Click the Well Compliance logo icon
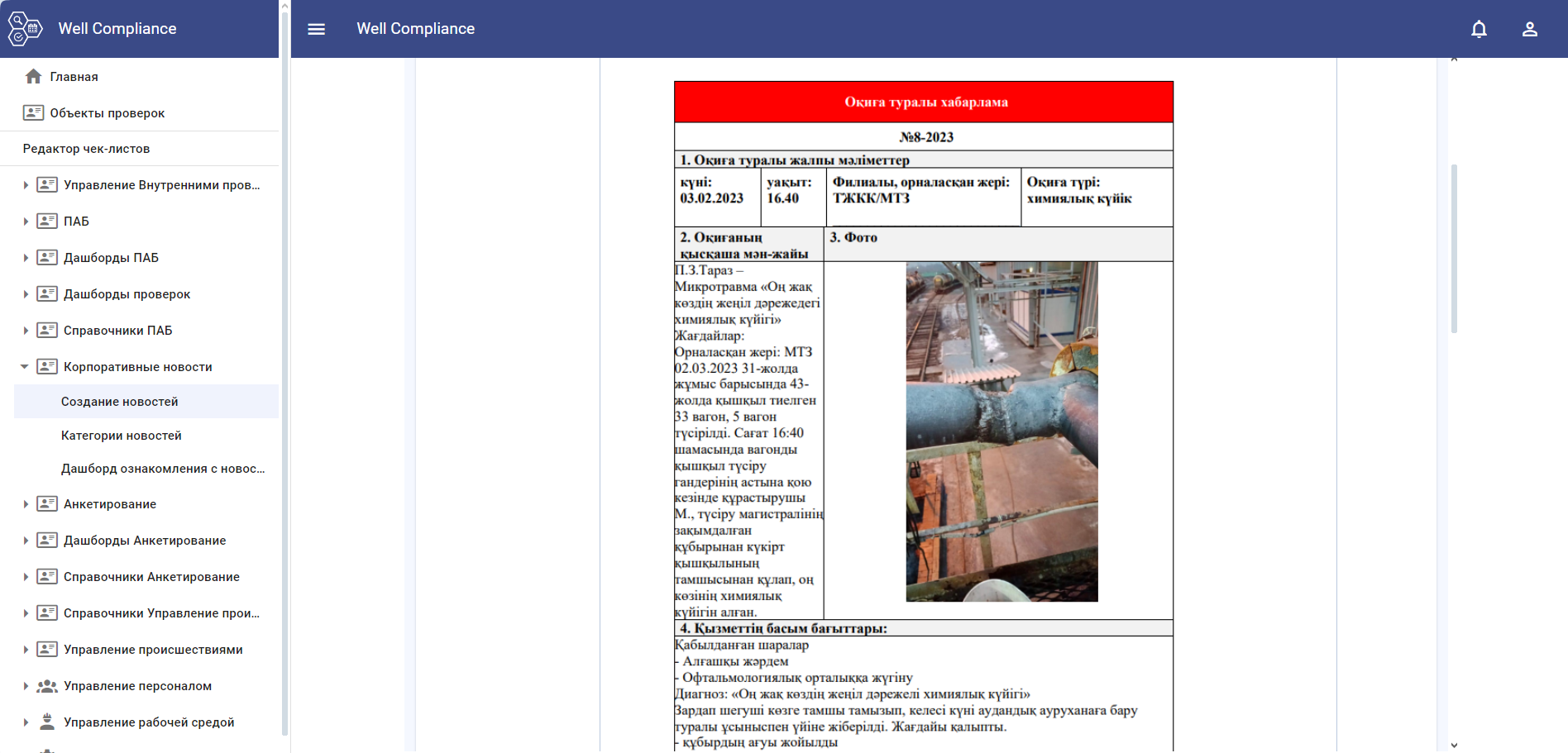 tap(25, 29)
